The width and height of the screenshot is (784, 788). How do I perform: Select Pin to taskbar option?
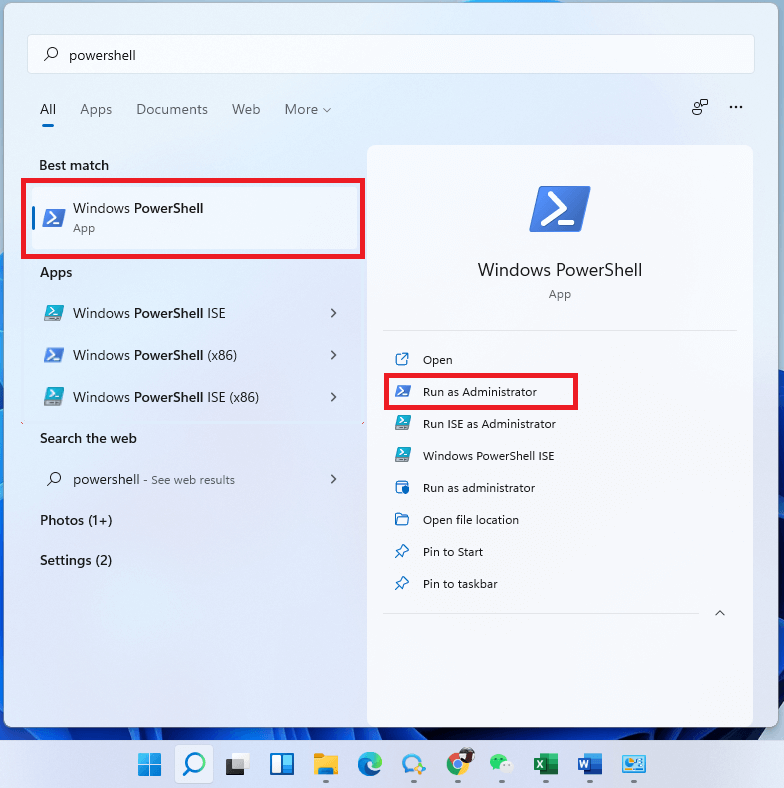pyautogui.click(x=459, y=584)
